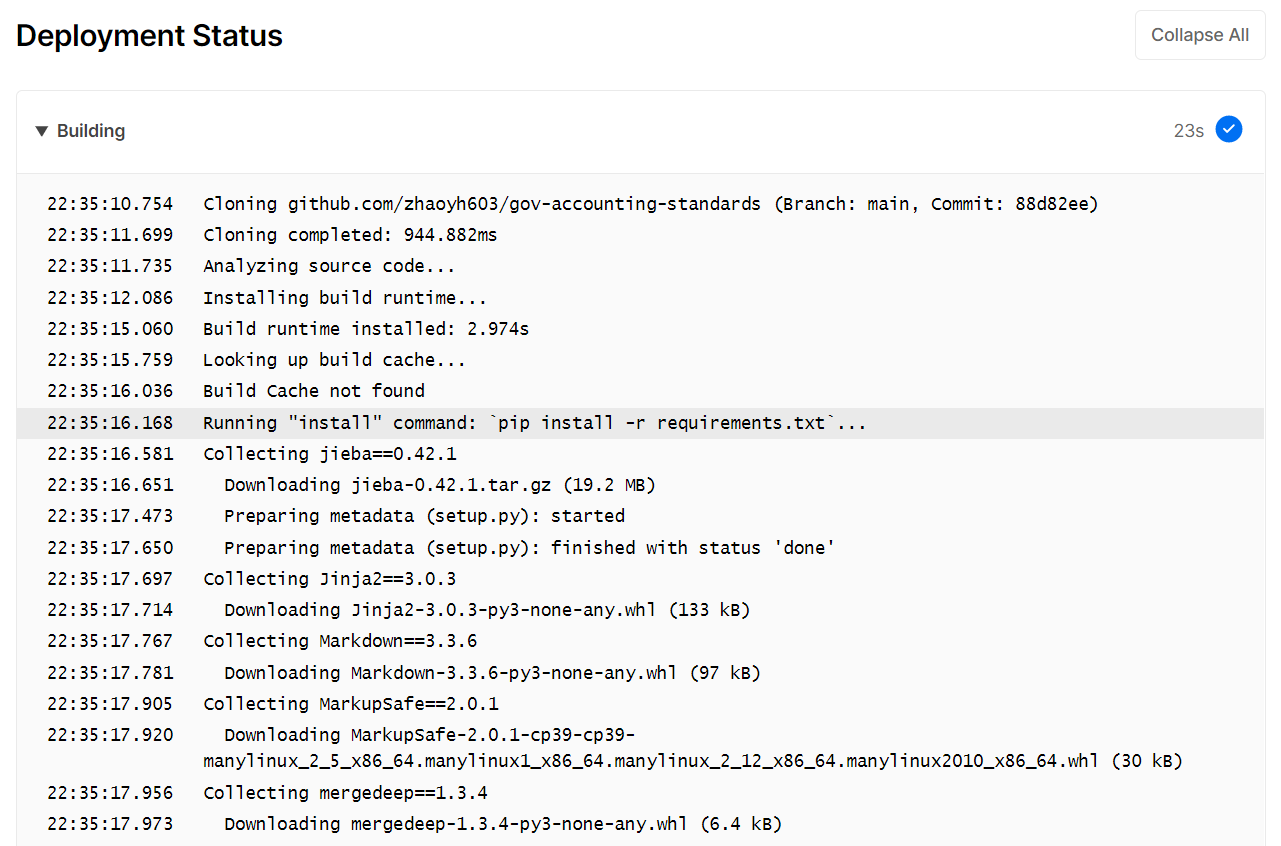The image size is (1281, 846).
Task: Select the 'Build runtime installed: 2.974s' line
Action: tap(366, 329)
